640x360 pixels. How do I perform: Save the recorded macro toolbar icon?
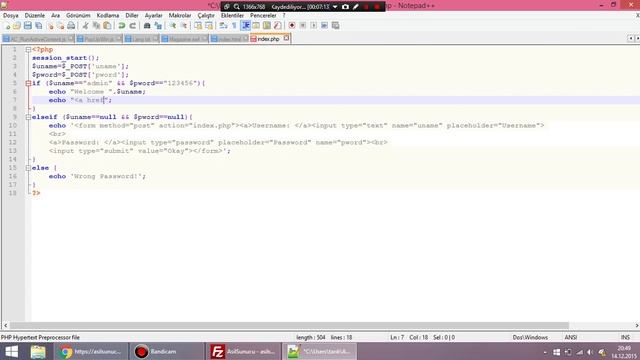click(336, 26)
